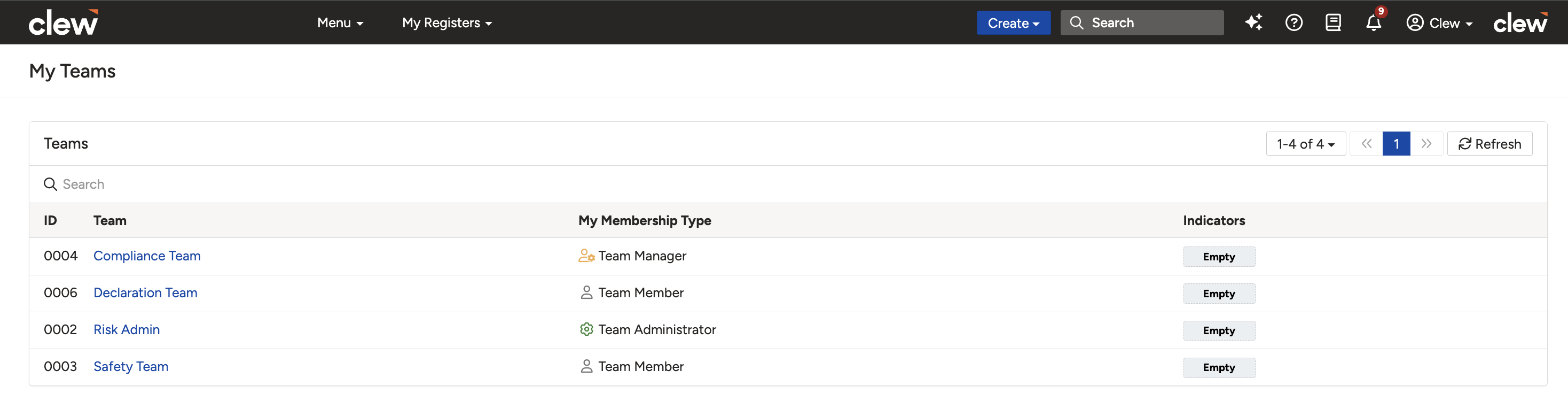
Task: Go to last page with double-right arrows
Action: [x=1426, y=144]
